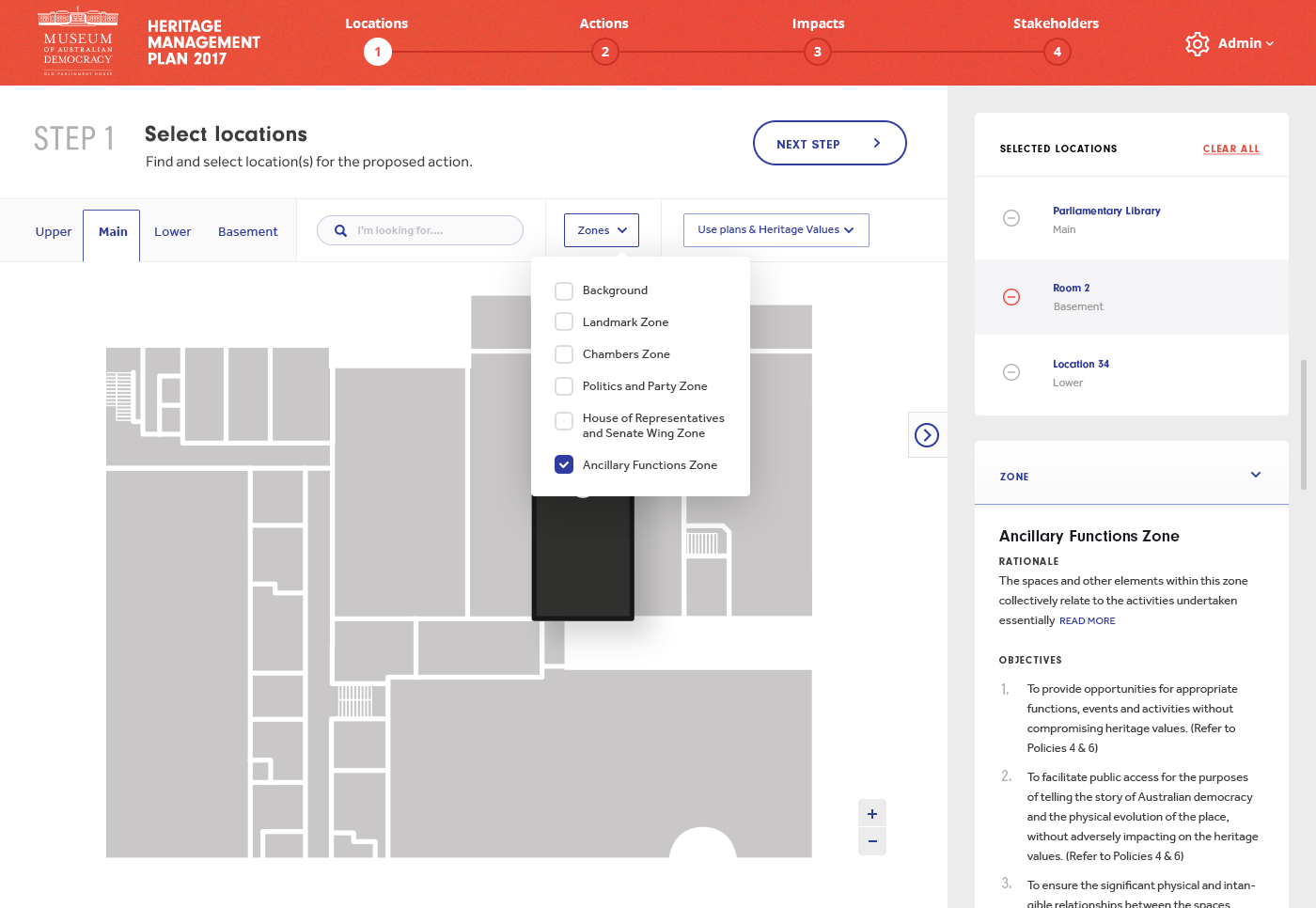
Task: Remove Location 34 from selected locations
Action: [1011, 372]
